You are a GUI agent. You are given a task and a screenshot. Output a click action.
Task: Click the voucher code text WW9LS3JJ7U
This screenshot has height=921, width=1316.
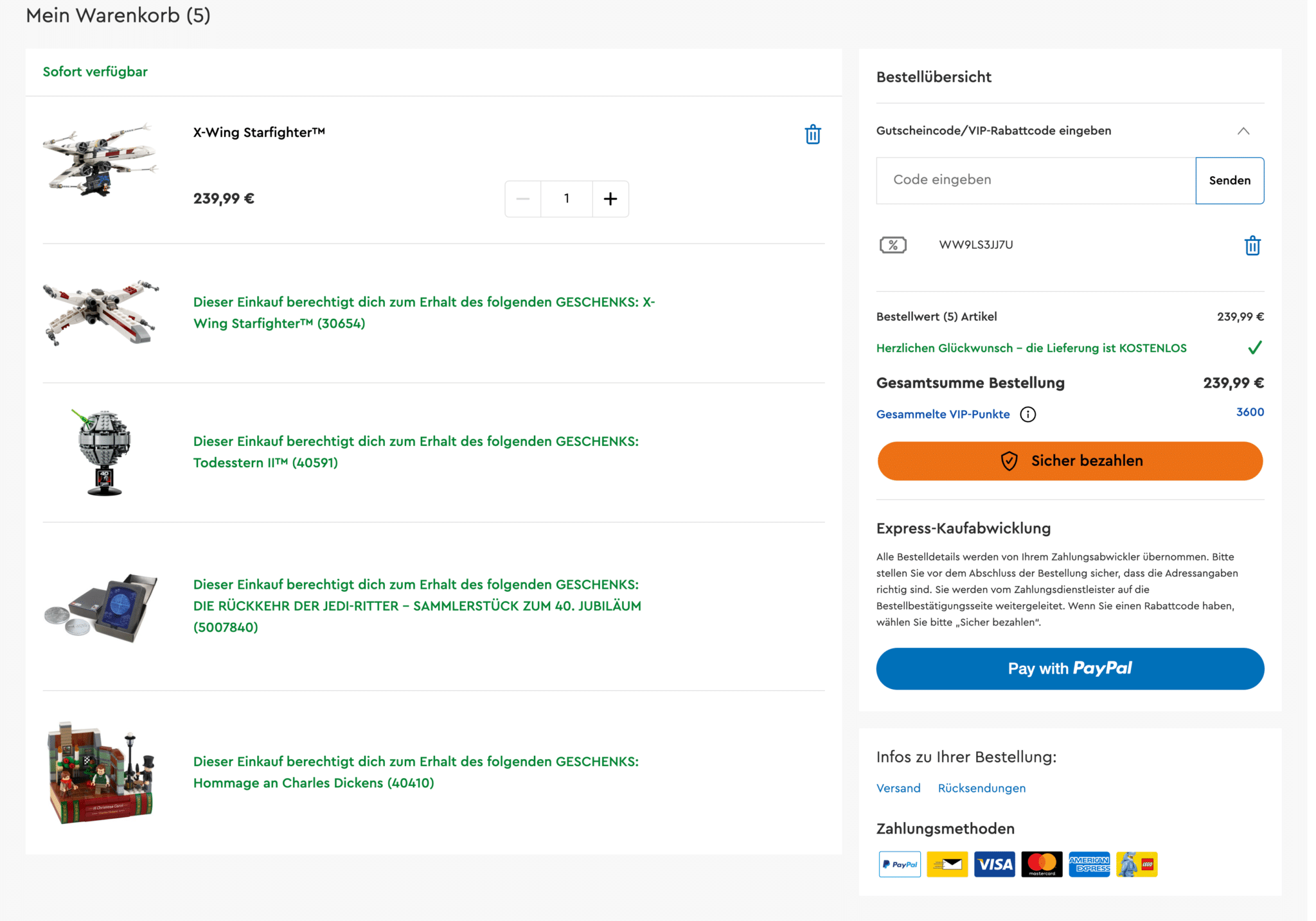coord(976,245)
